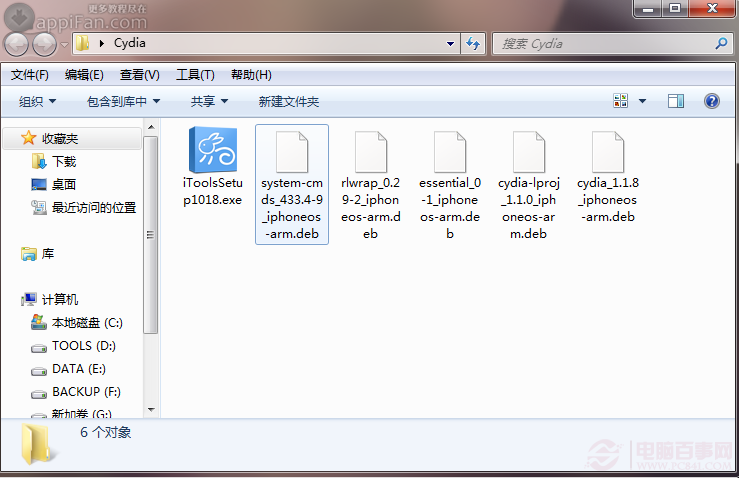Open the 组织 dropdown menu
The width and height of the screenshot is (739, 478).
click(x=37, y=101)
